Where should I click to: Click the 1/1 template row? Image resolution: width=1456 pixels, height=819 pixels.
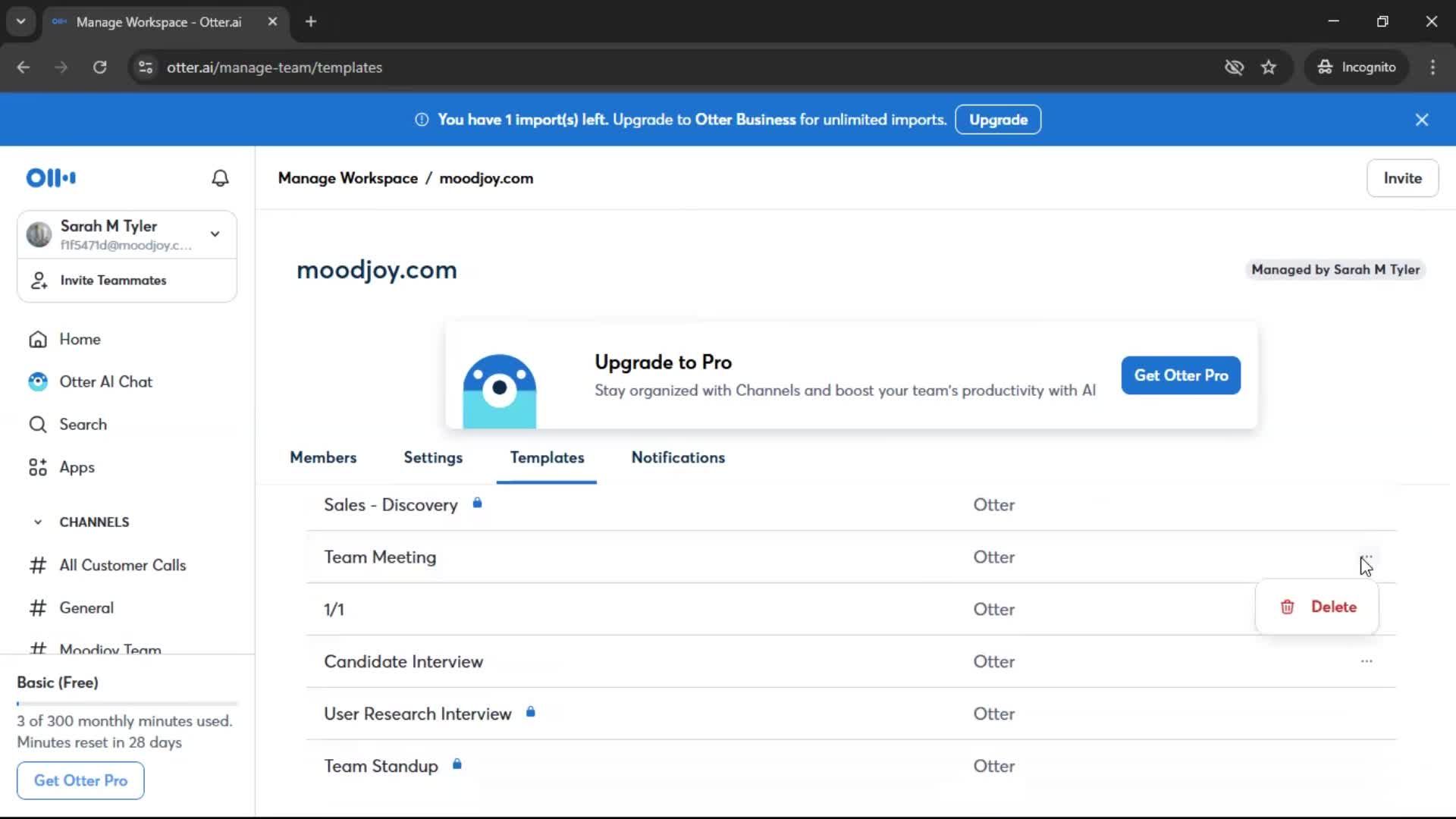[851, 610]
